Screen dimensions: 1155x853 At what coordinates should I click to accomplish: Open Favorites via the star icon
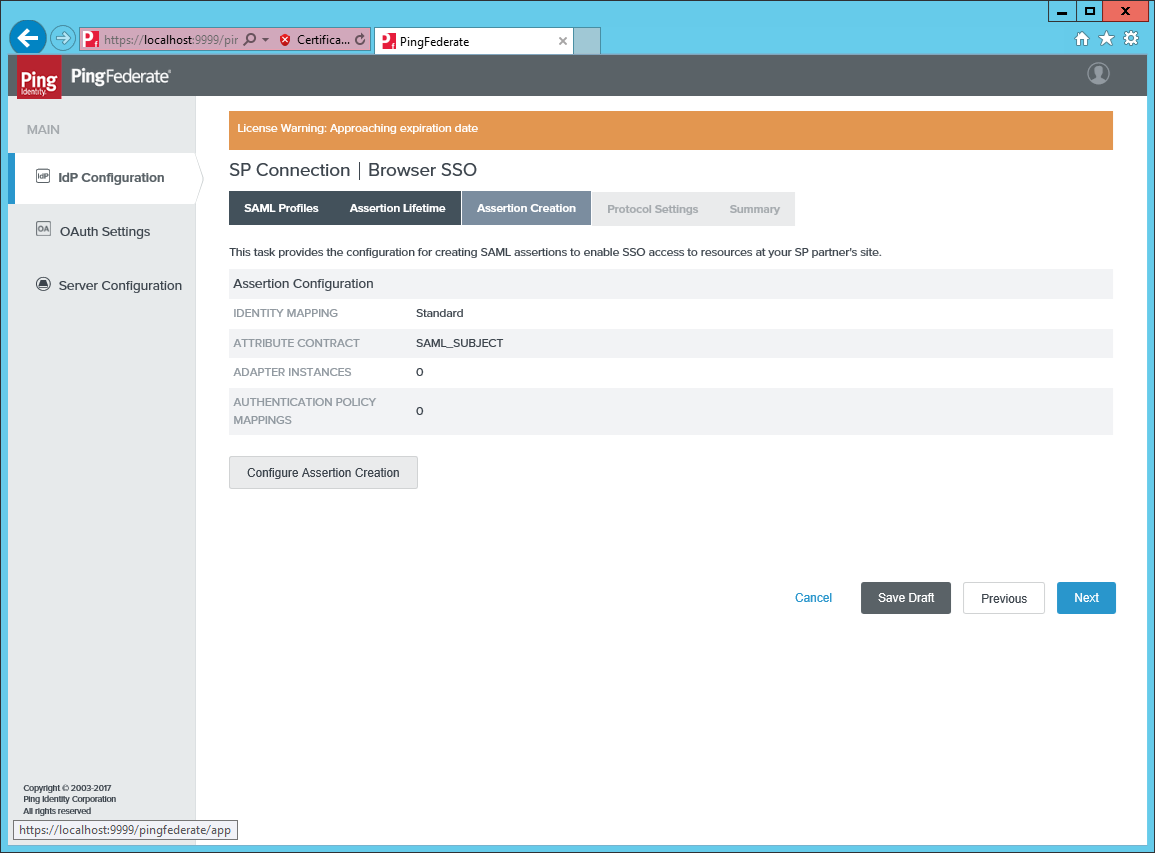point(1106,39)
